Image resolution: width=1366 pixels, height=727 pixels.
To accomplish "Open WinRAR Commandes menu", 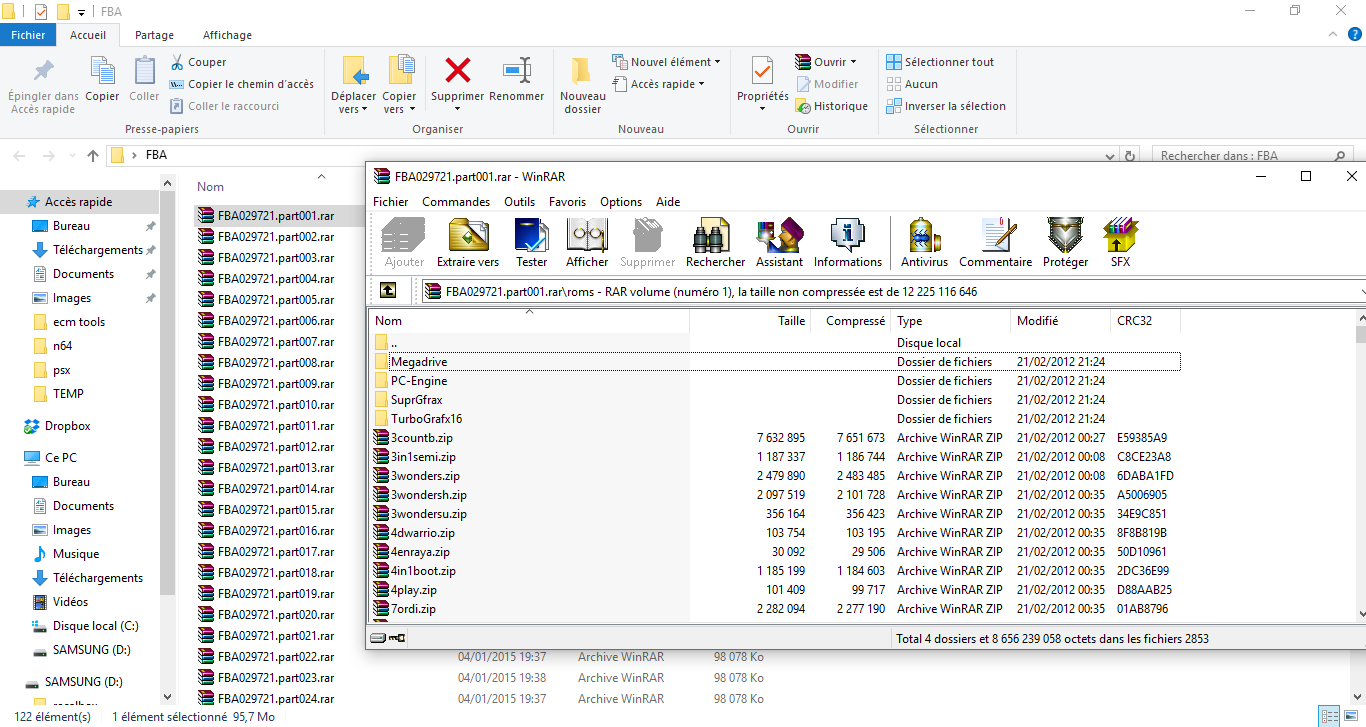I will 456,201.
